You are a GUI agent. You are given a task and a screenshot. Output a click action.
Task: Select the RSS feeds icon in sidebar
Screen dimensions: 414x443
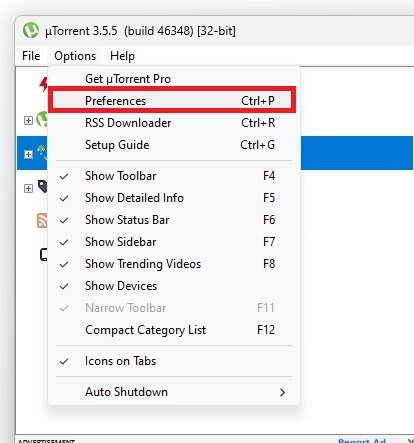pos(42,220)
